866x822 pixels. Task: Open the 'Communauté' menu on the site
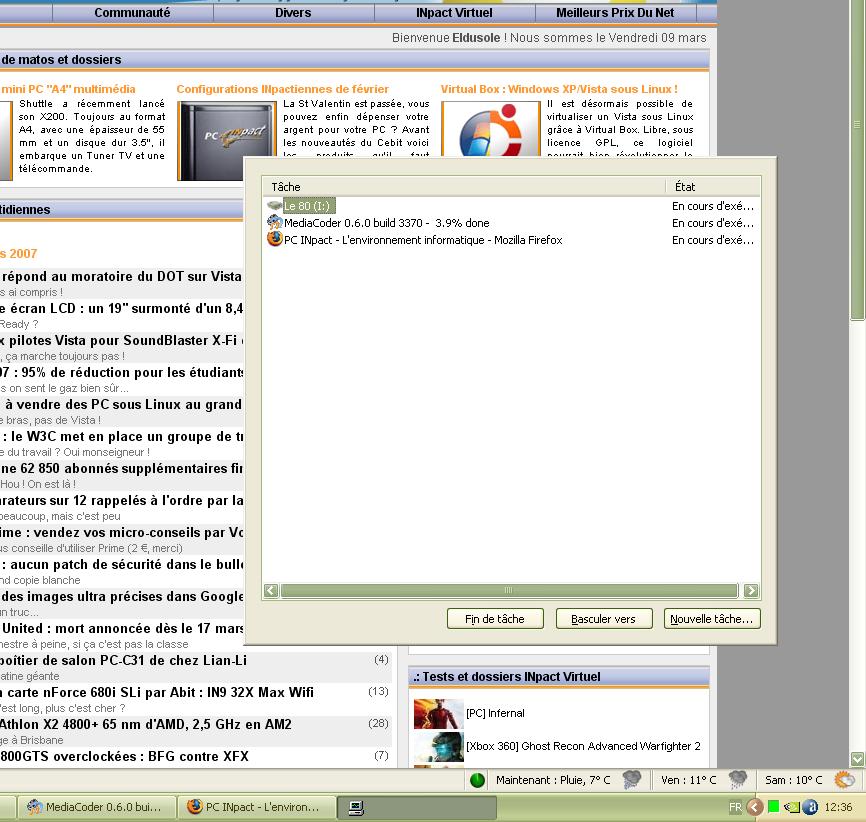(132, 13)
